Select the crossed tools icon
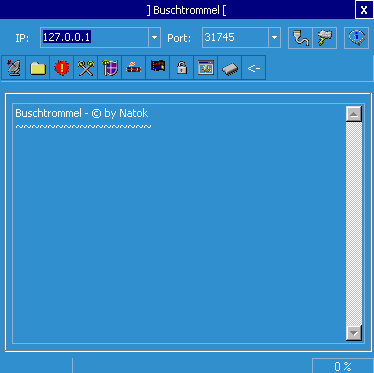The image size is (374, 373). 86,68
